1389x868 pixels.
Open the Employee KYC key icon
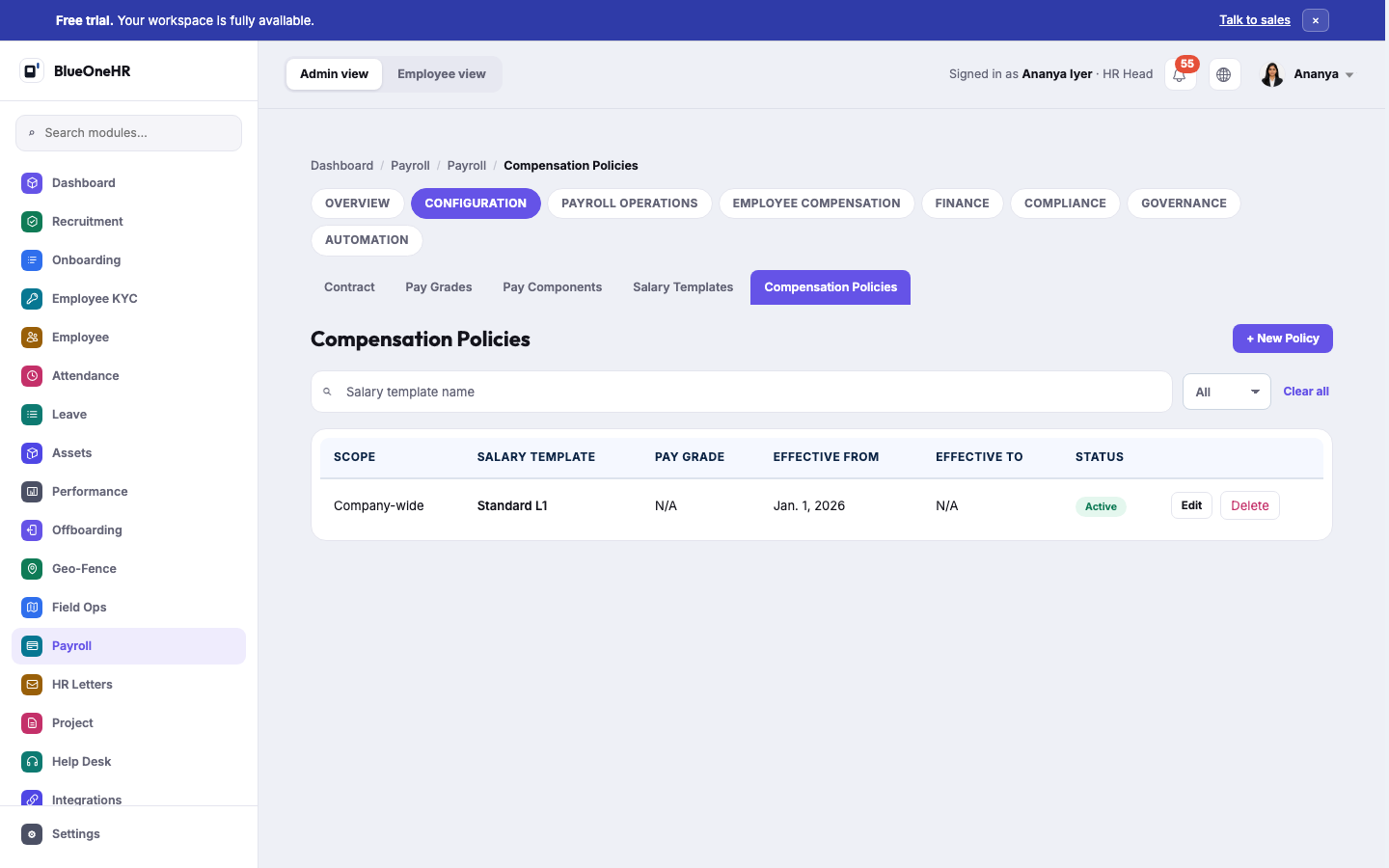32,299
